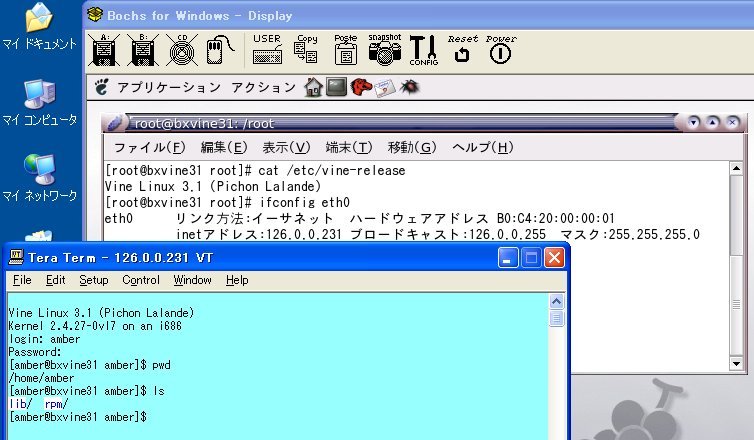
Task: Click the Bochs floppy B: drive icon
Action: point(143,50)
